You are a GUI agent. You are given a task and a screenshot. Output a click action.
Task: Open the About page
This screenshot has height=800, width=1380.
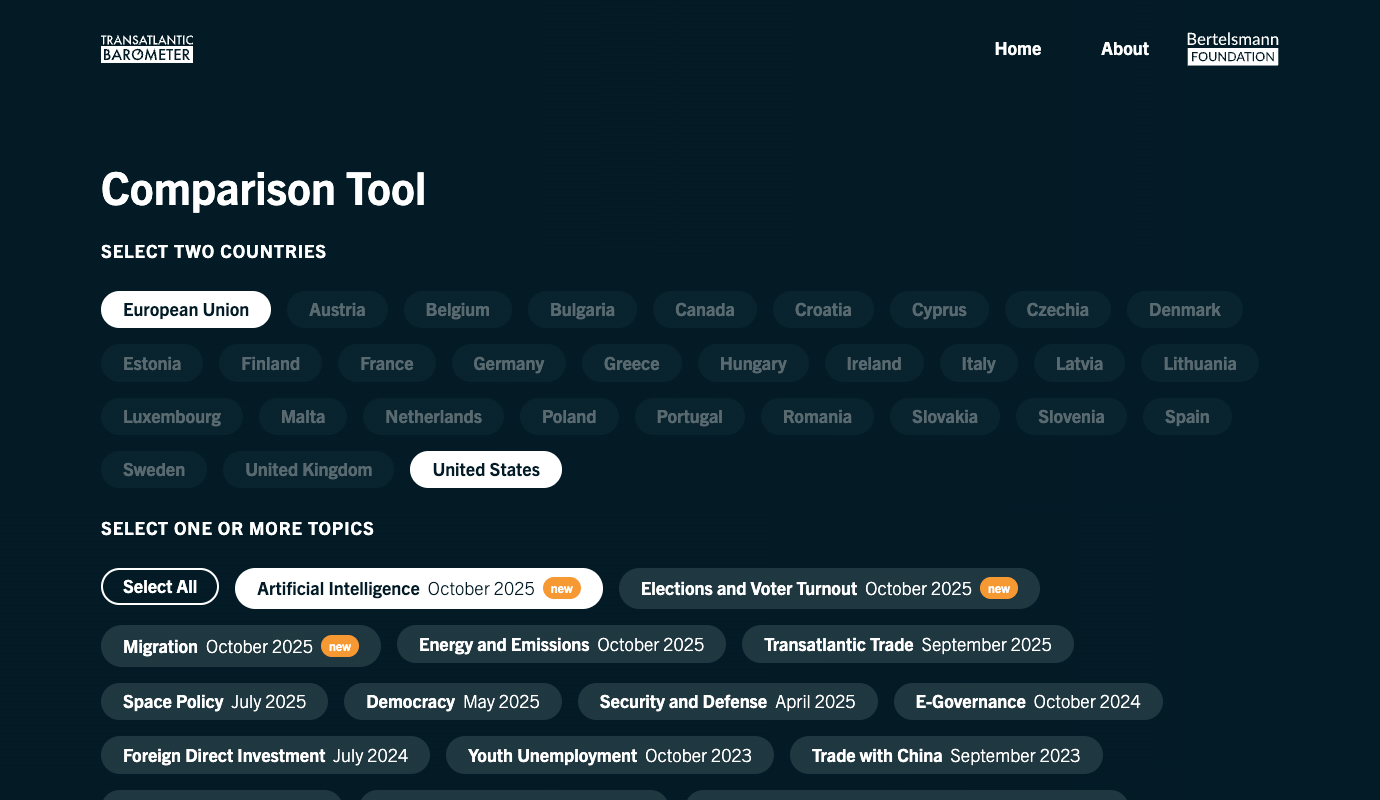(1124, 49)
